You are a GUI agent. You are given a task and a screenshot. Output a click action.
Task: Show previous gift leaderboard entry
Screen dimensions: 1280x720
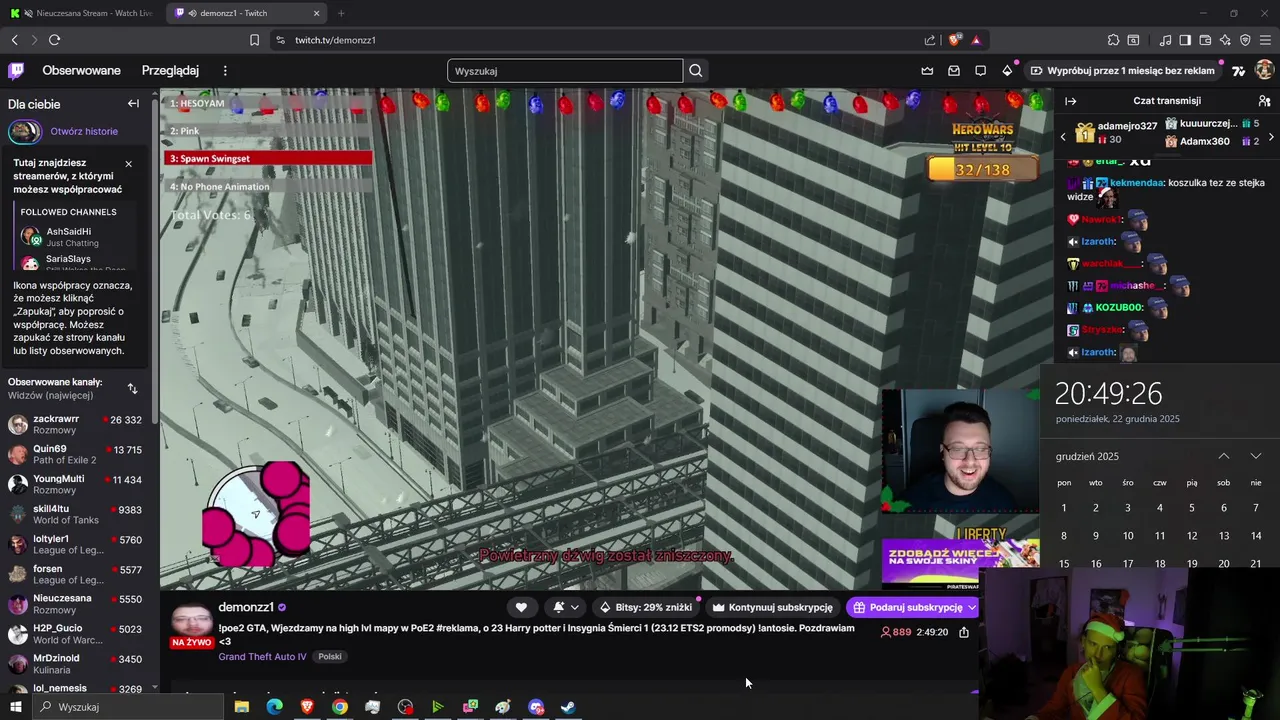click(1063, 137)
